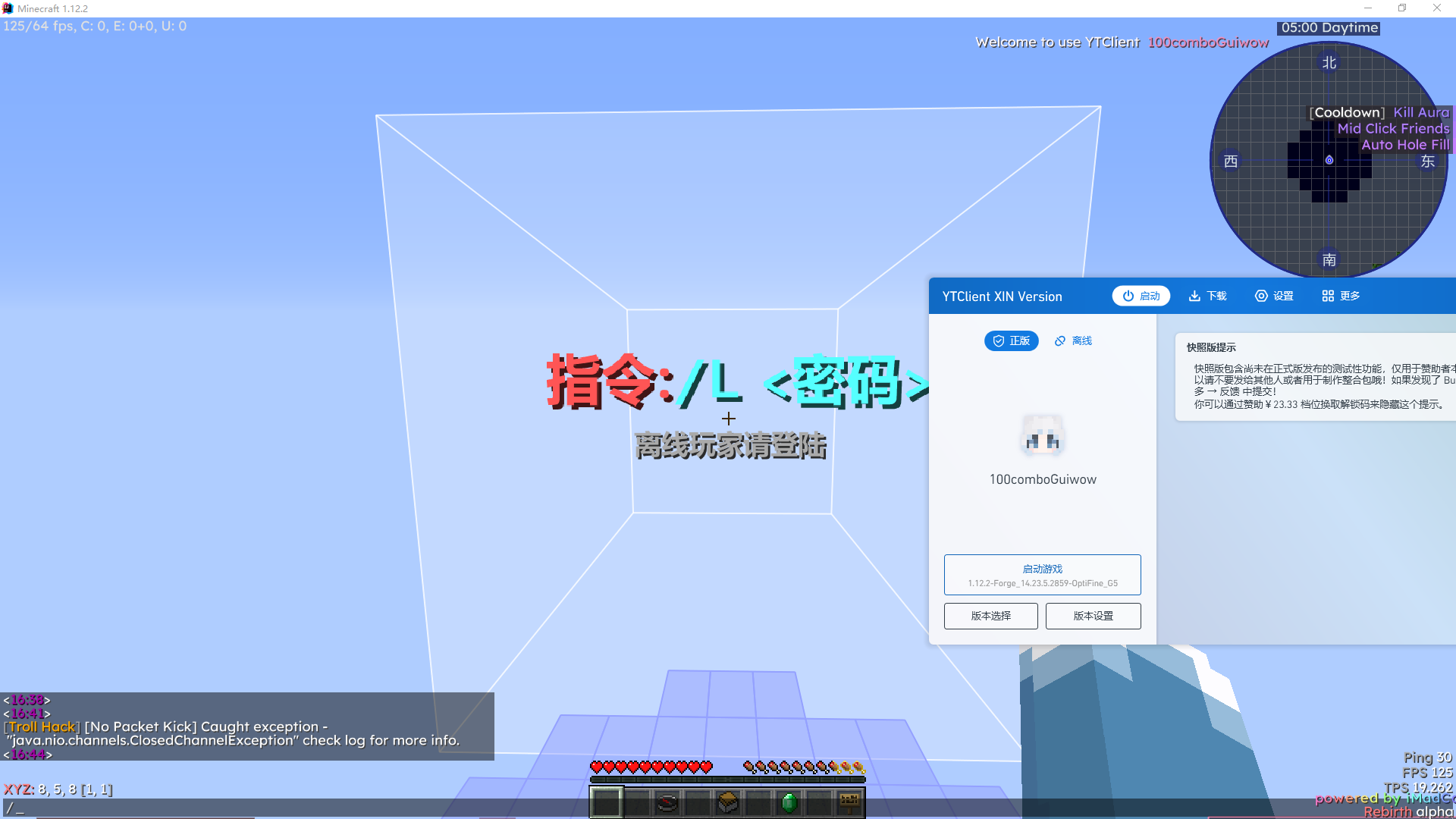Click the 05:00 Daytime clock label

(x=1329, y=28)
